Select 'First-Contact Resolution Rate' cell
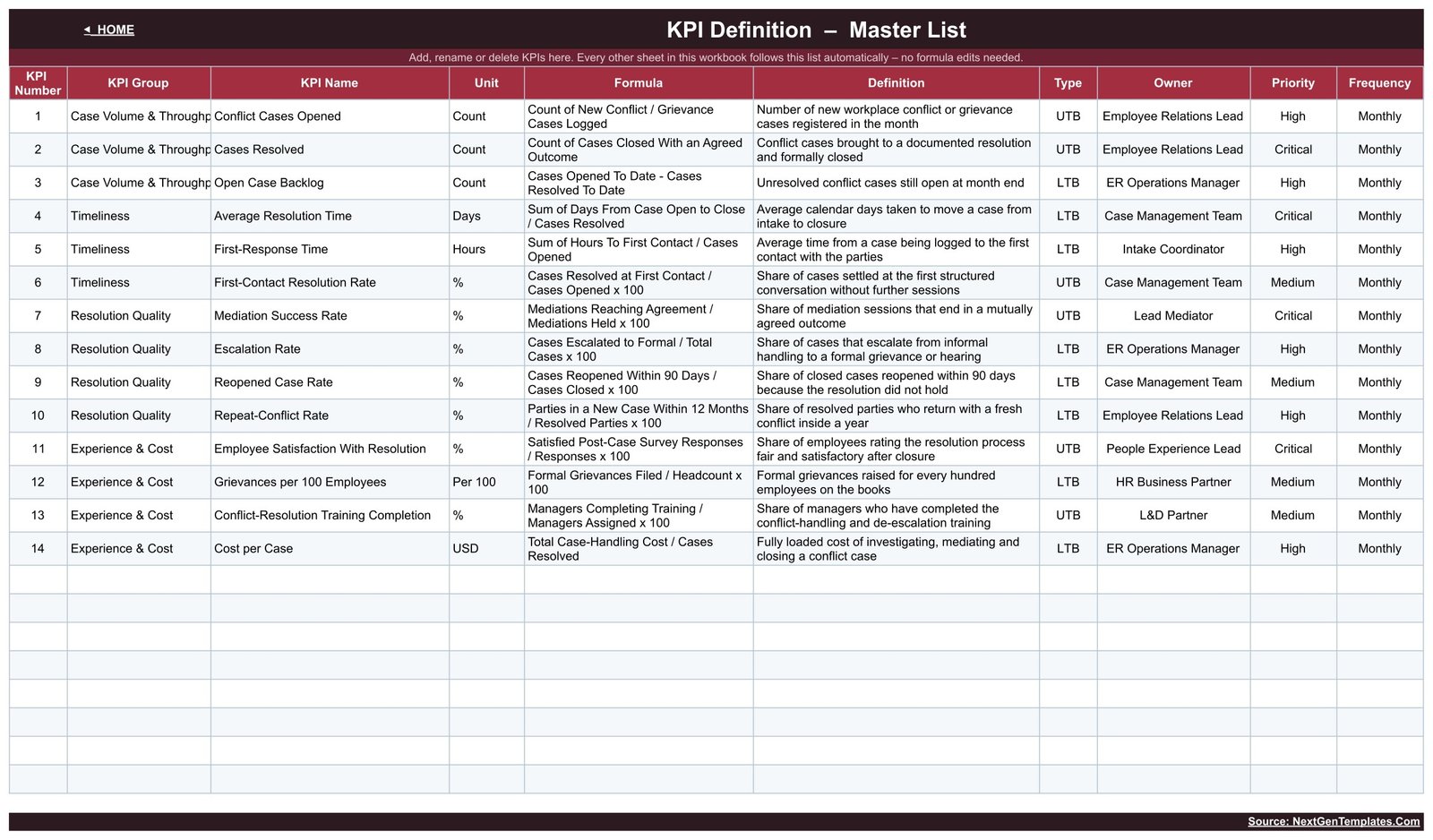This screenshot has width=1433, height=840. pyautogui.click(x=330, y=282)
